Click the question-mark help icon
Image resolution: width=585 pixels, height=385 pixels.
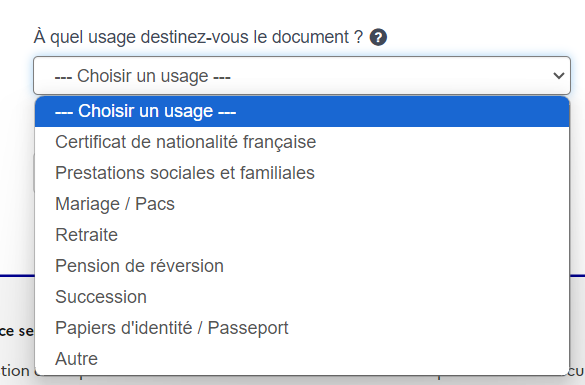coord(378,37)
